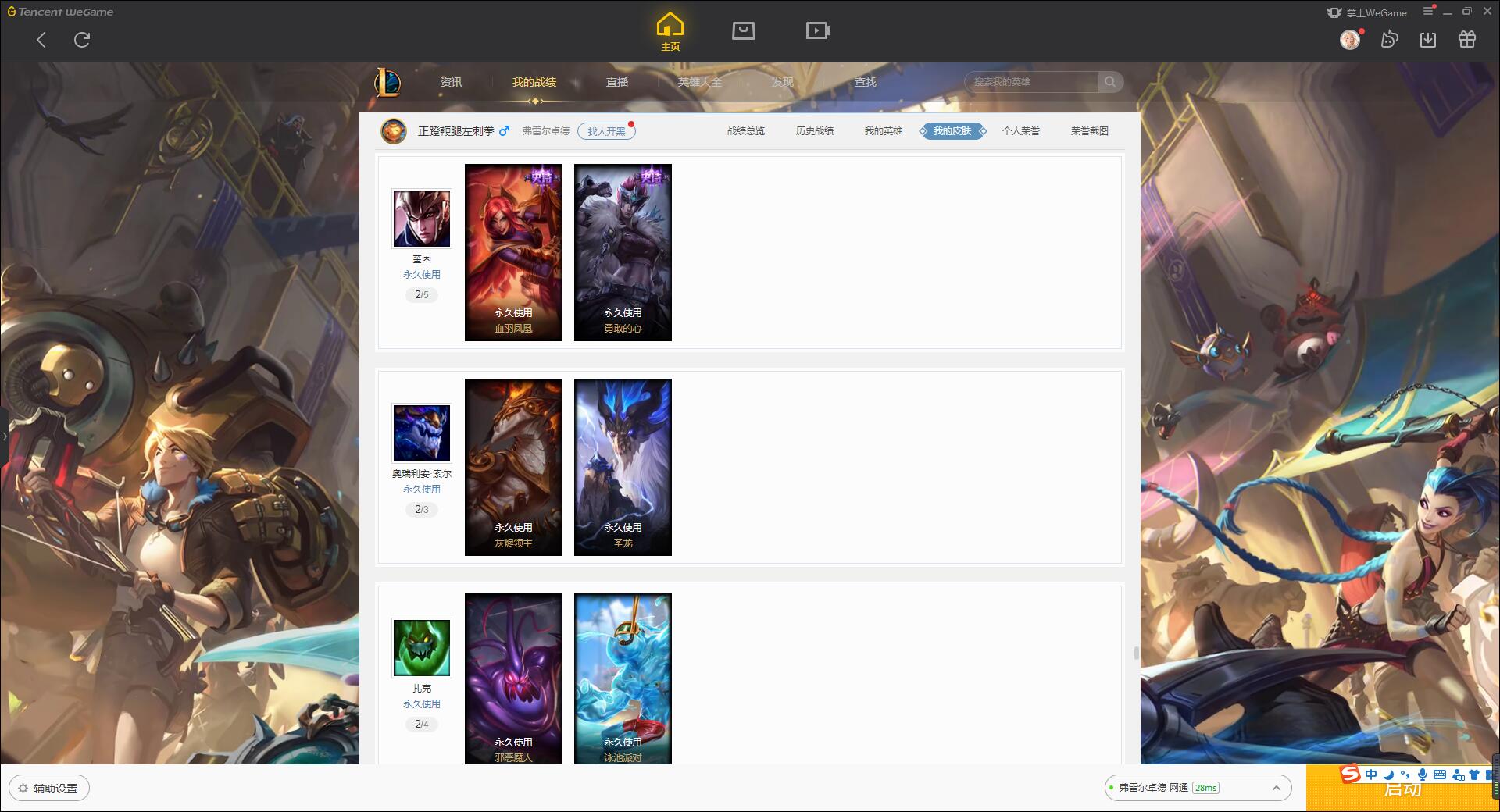Click the yellow 启动 launch button
Image resolution: width=1500 pixels, height=812 pixels.
pyautogui.click(x=1403, y=790)
